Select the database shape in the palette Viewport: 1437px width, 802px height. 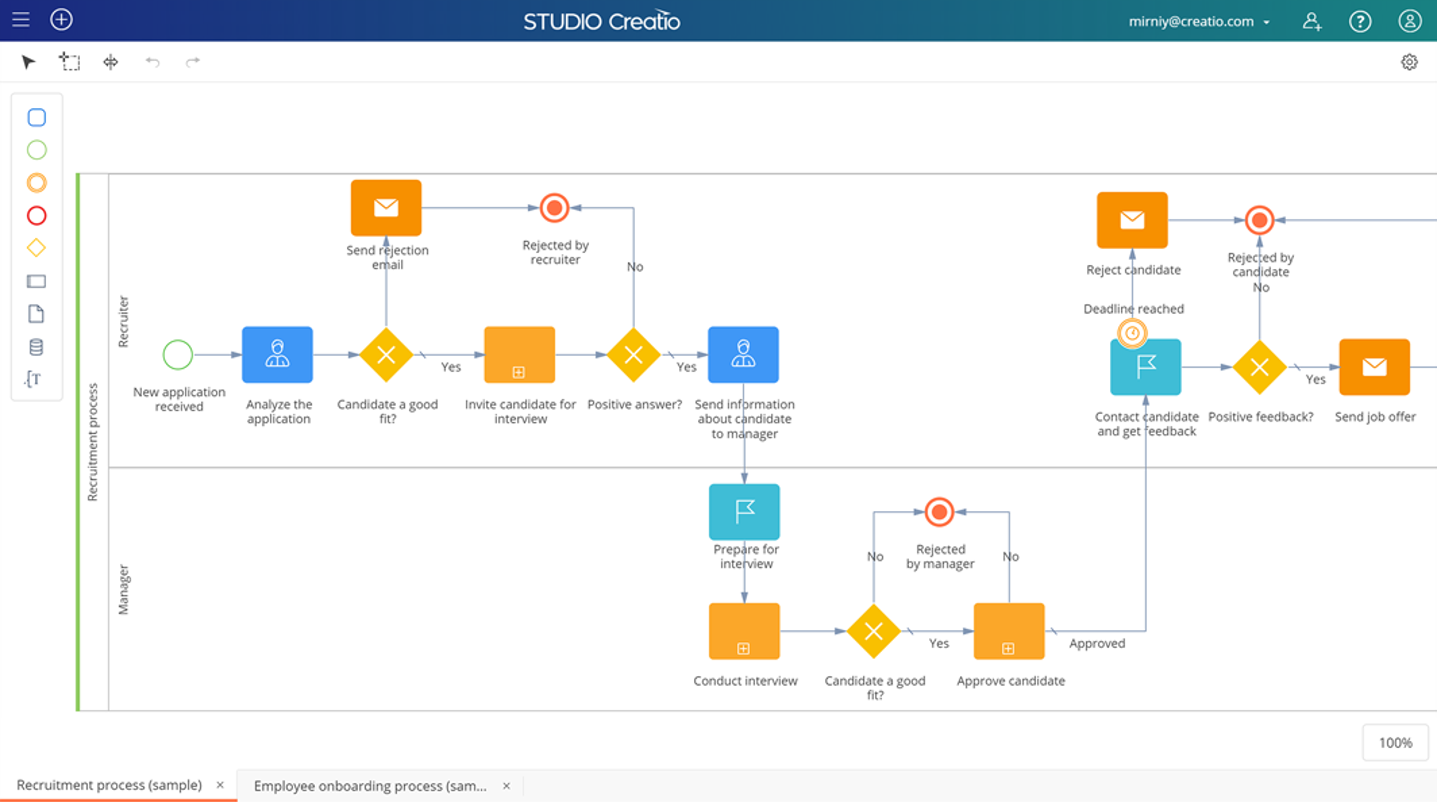(37, 347)
